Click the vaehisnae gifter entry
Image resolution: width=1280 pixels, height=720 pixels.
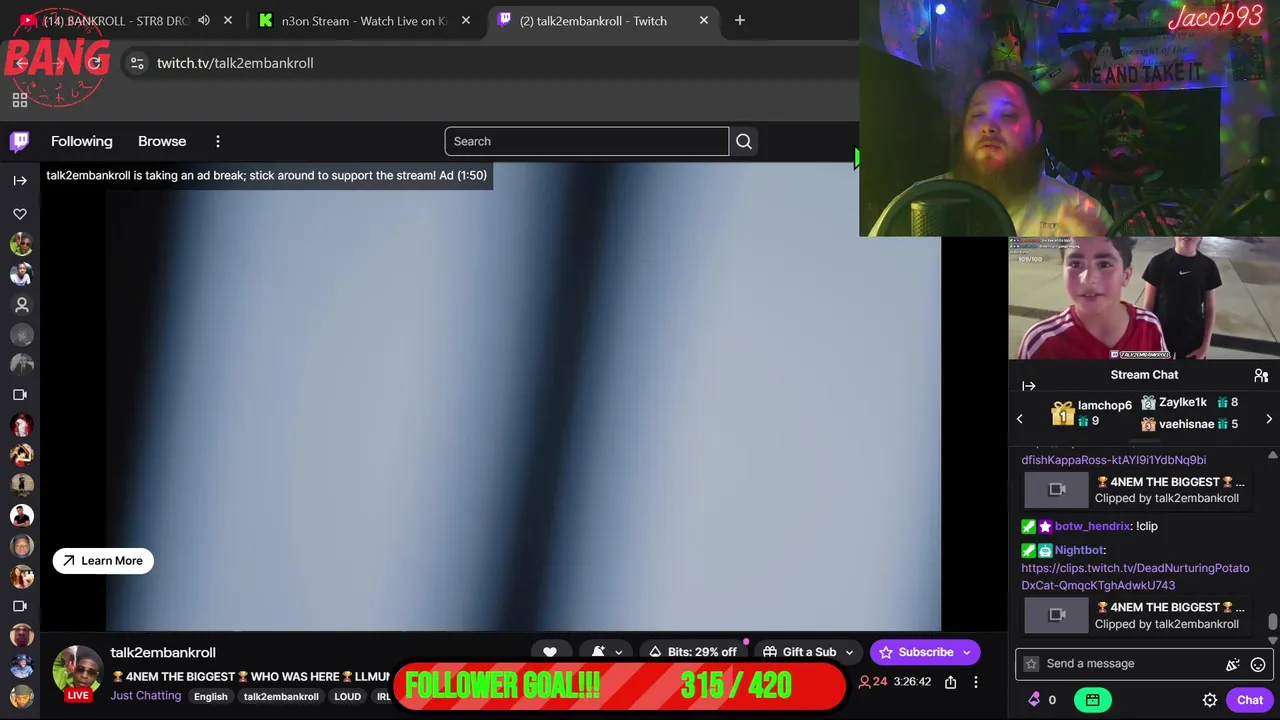(1190, 424)
